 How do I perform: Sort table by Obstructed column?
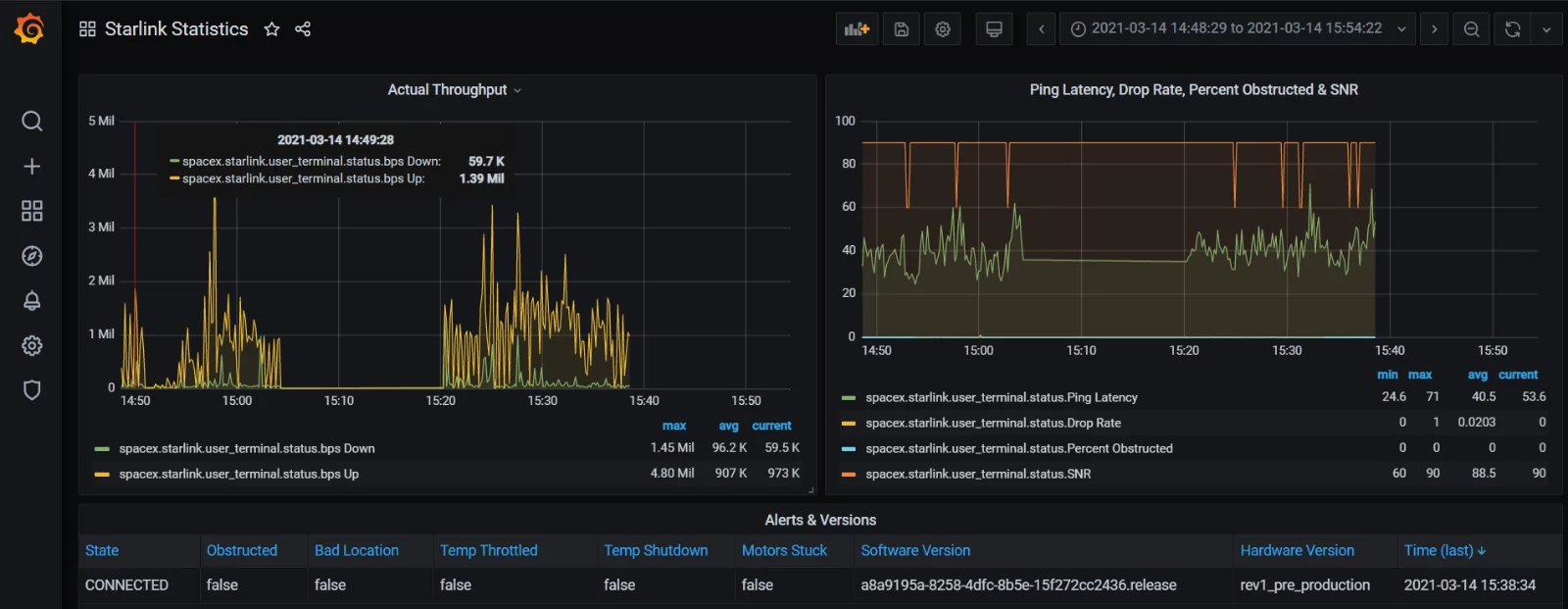(241, 550)
